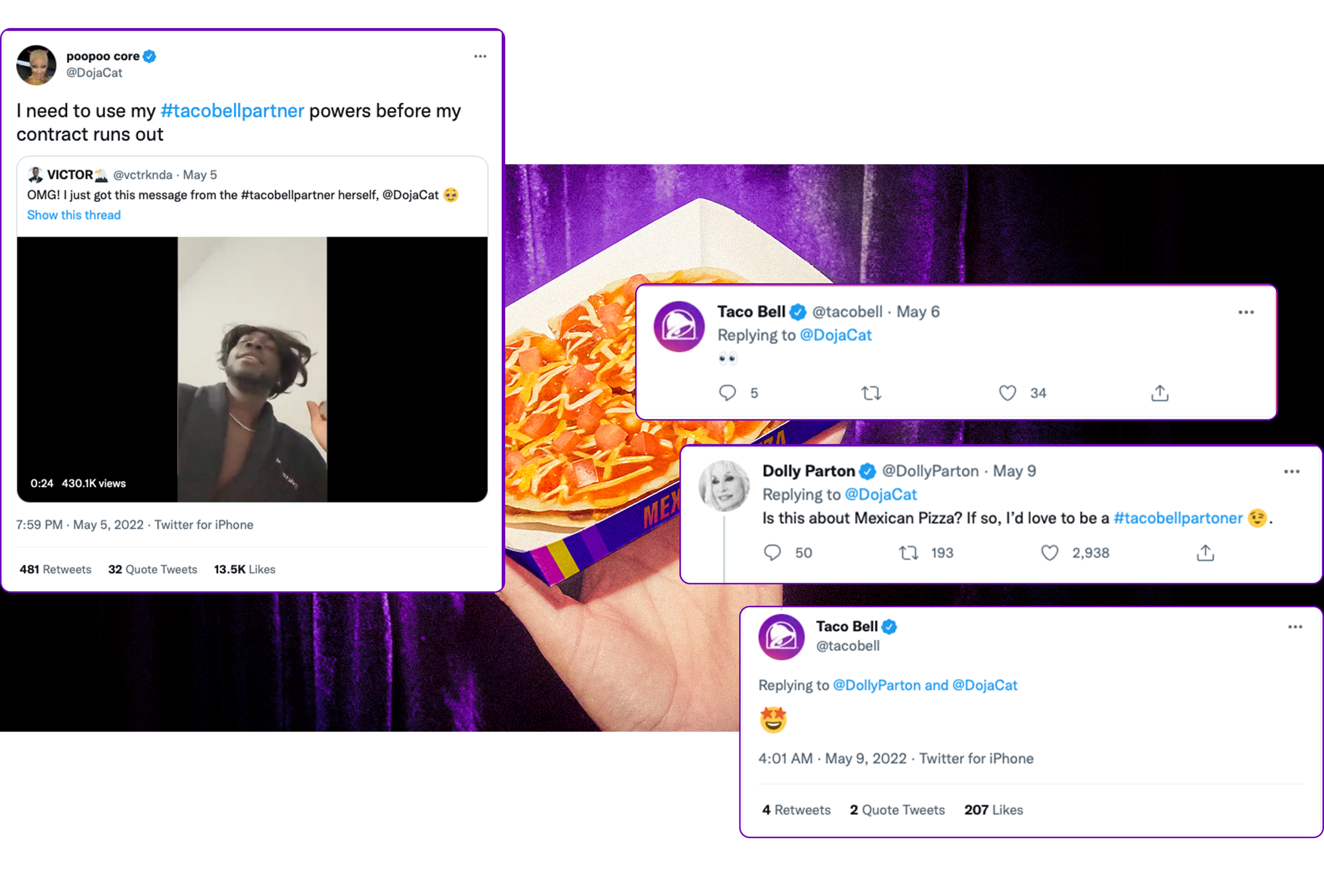Open the #tacobellpartoner hashtag in Dolly's tweet
The width and height of the screenshot is (1324, 896).
point(1178,518)
